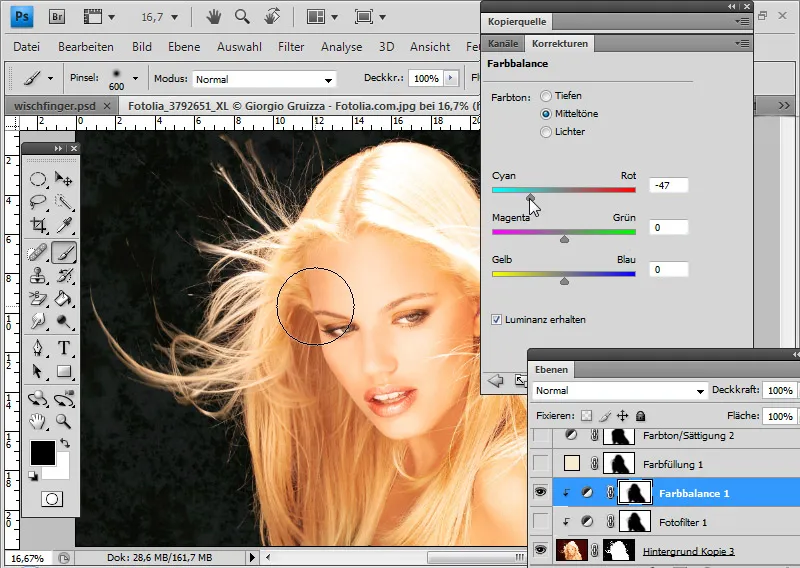
Task: Open the Filter menu
Action: 291,47
